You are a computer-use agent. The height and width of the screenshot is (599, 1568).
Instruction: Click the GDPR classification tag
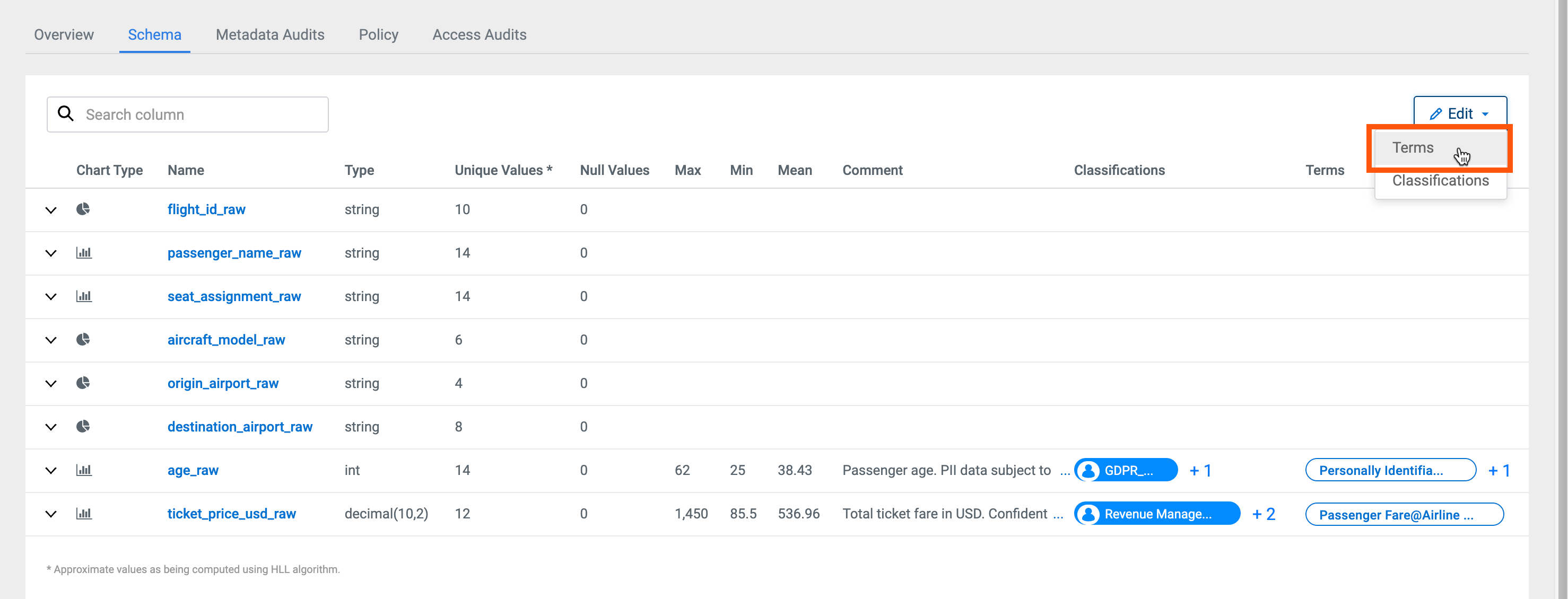[1126, 470]
